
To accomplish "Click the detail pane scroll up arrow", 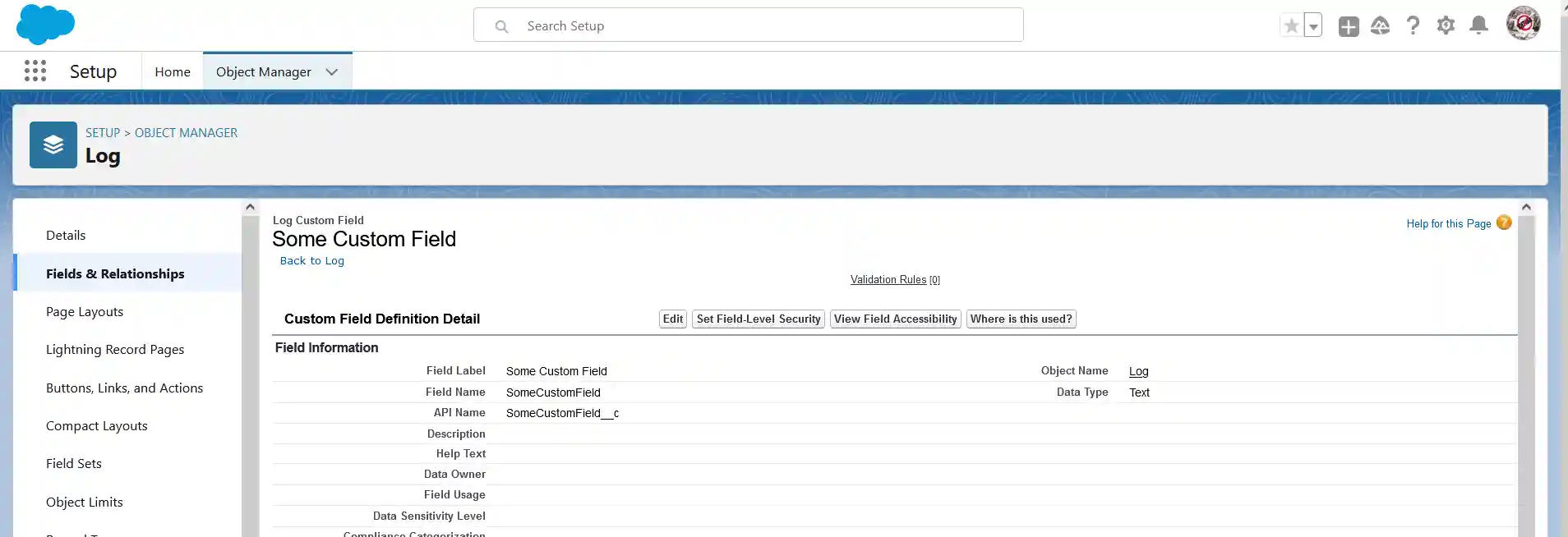I will pyautogui.click(x=1526, y=207).
